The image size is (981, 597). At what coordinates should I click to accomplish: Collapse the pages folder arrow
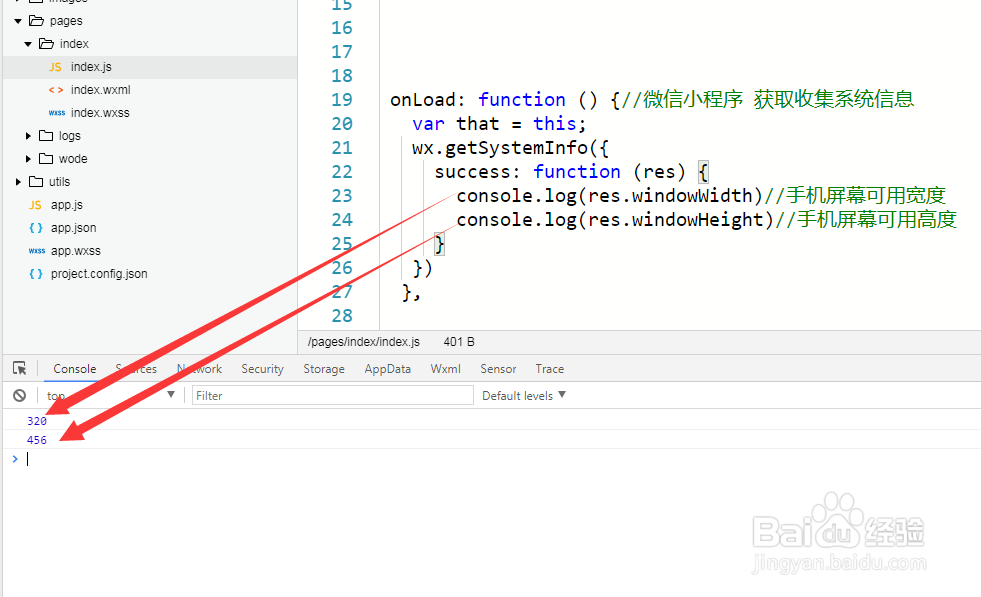[18, 21]
